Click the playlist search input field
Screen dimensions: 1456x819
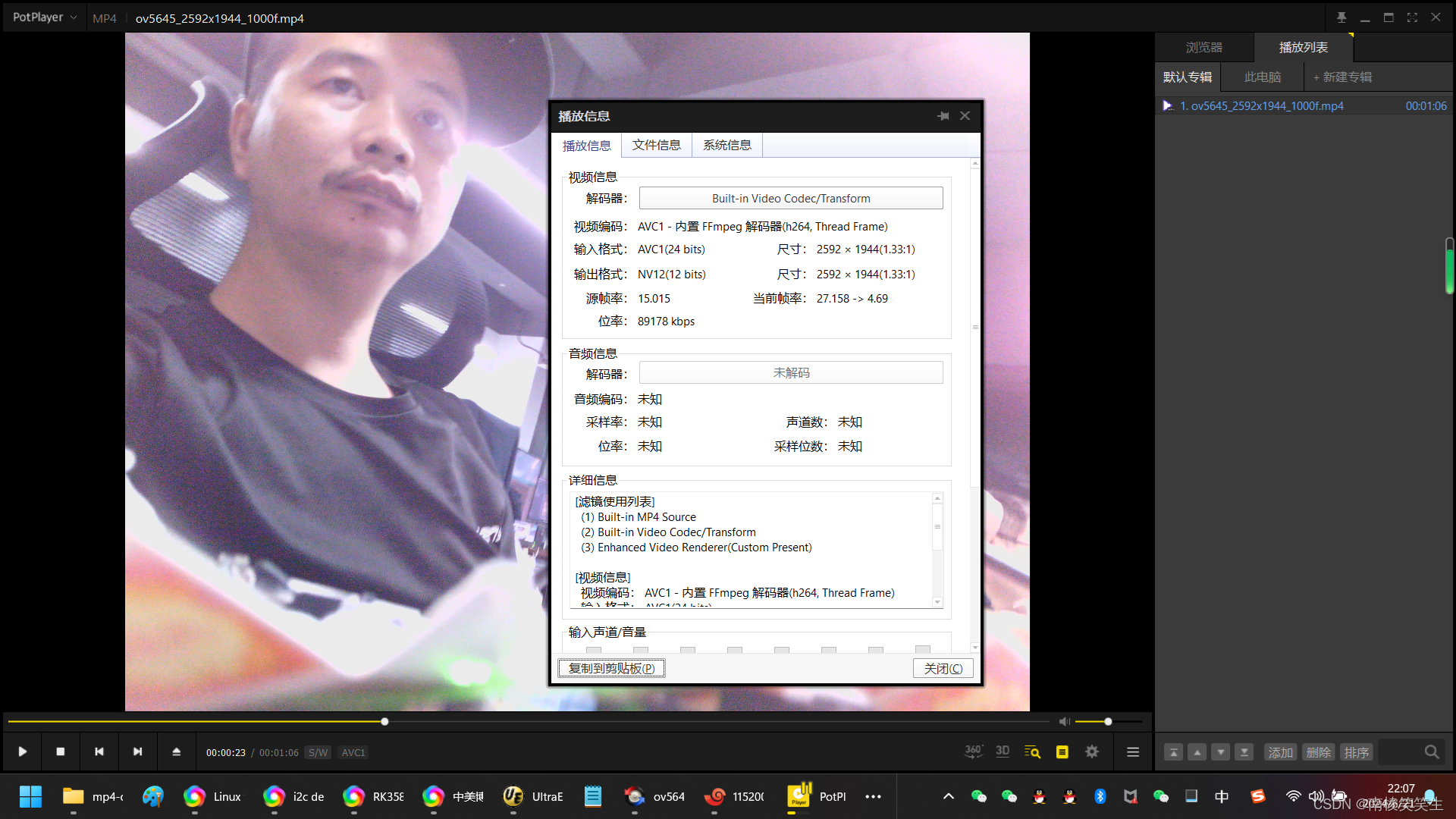[x=1399, y=752]
